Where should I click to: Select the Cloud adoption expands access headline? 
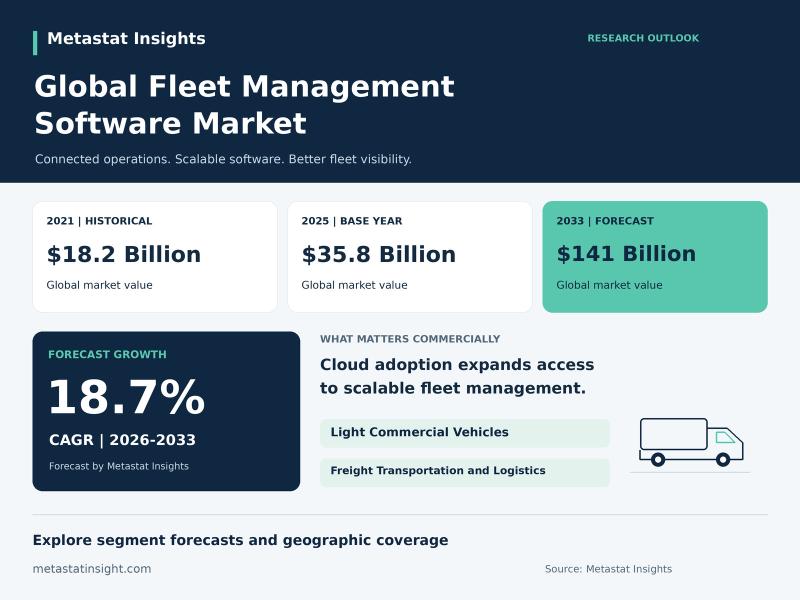point(457,377)
